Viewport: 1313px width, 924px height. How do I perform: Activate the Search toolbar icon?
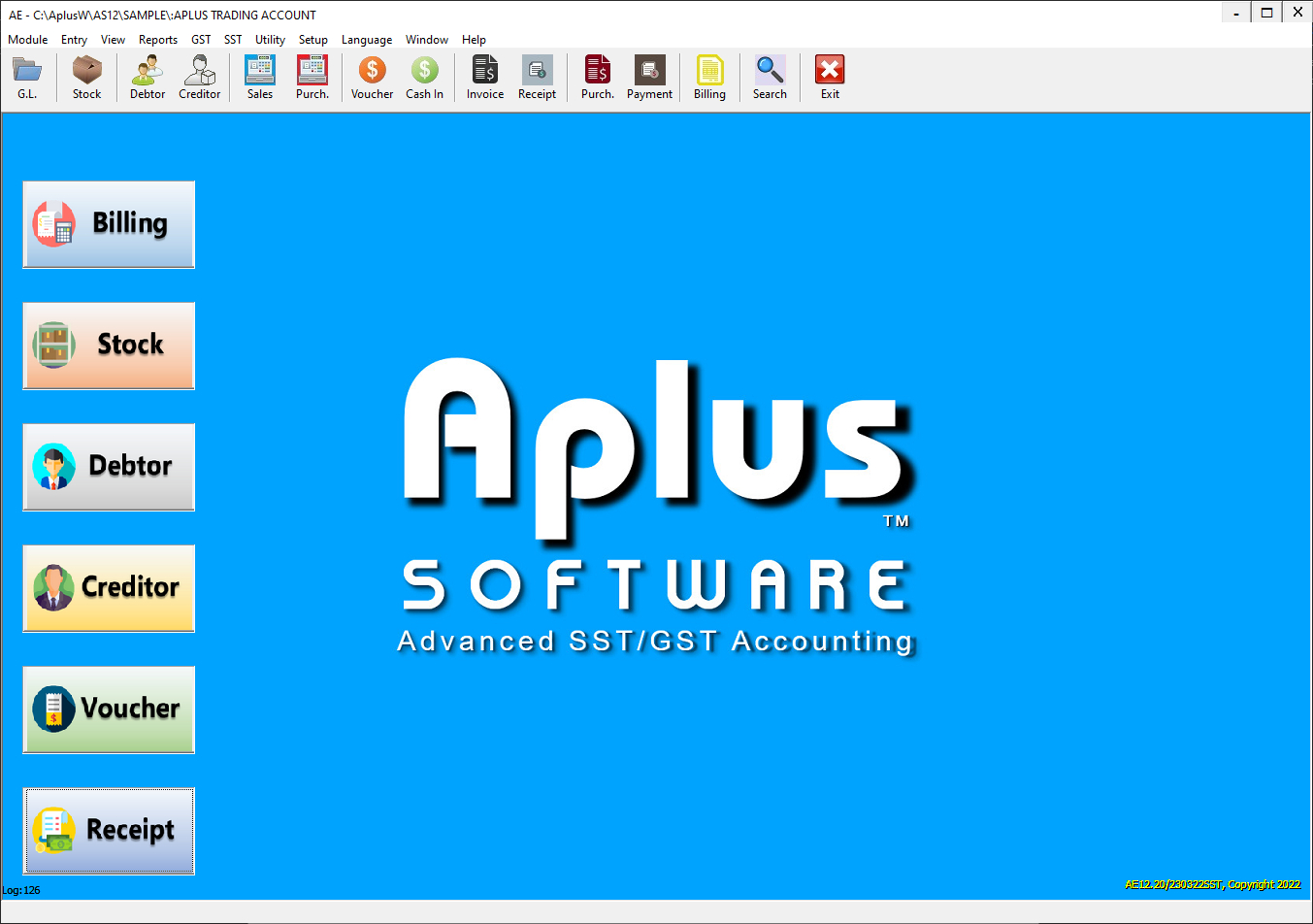[770, 76]
